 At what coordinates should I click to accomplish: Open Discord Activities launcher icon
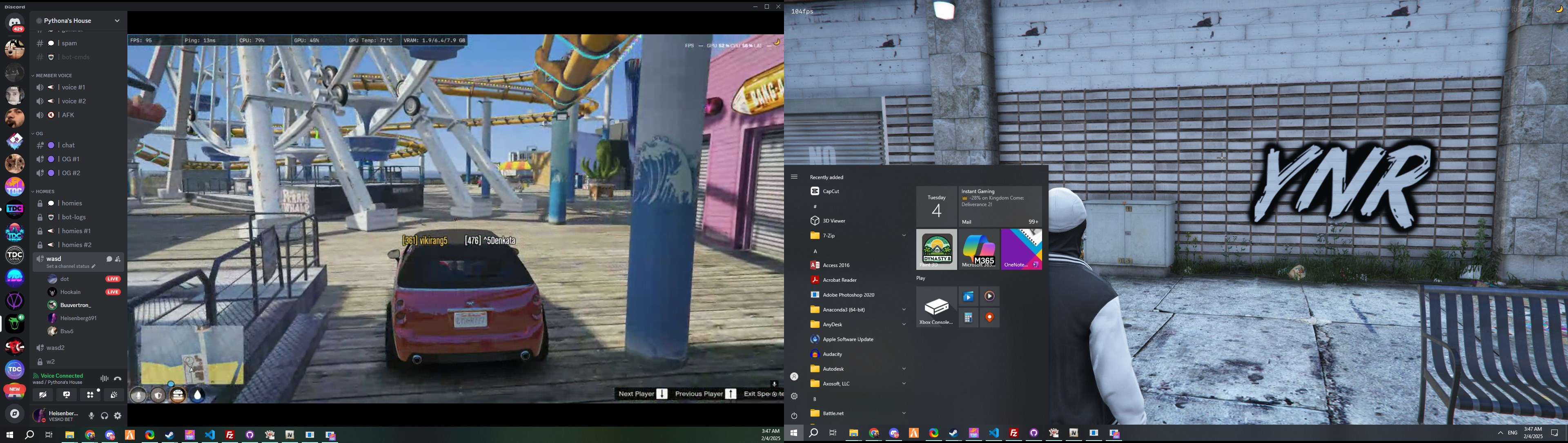pyautogui.click(x=90, y=395)
